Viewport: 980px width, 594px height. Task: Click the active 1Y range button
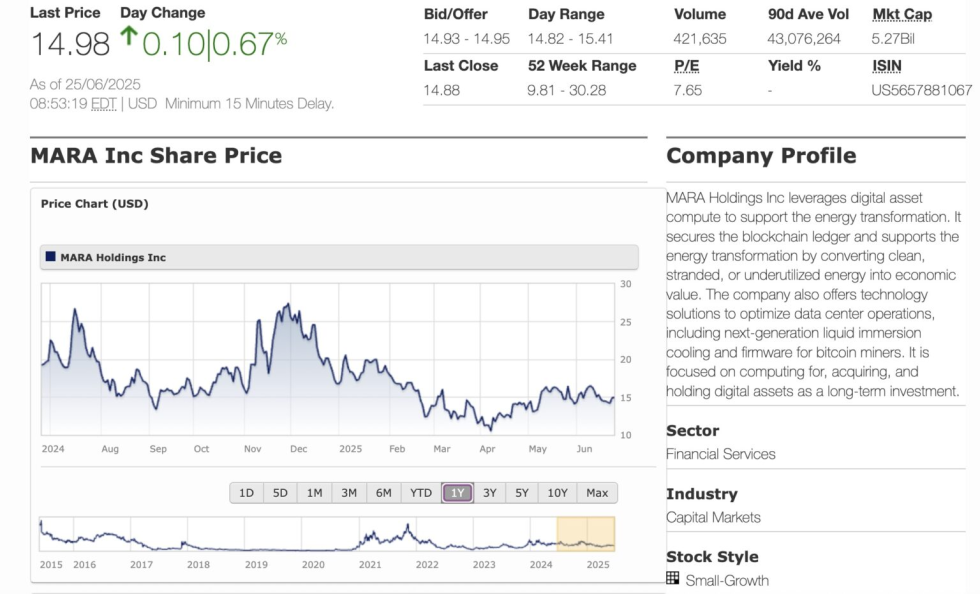(457, 492)
